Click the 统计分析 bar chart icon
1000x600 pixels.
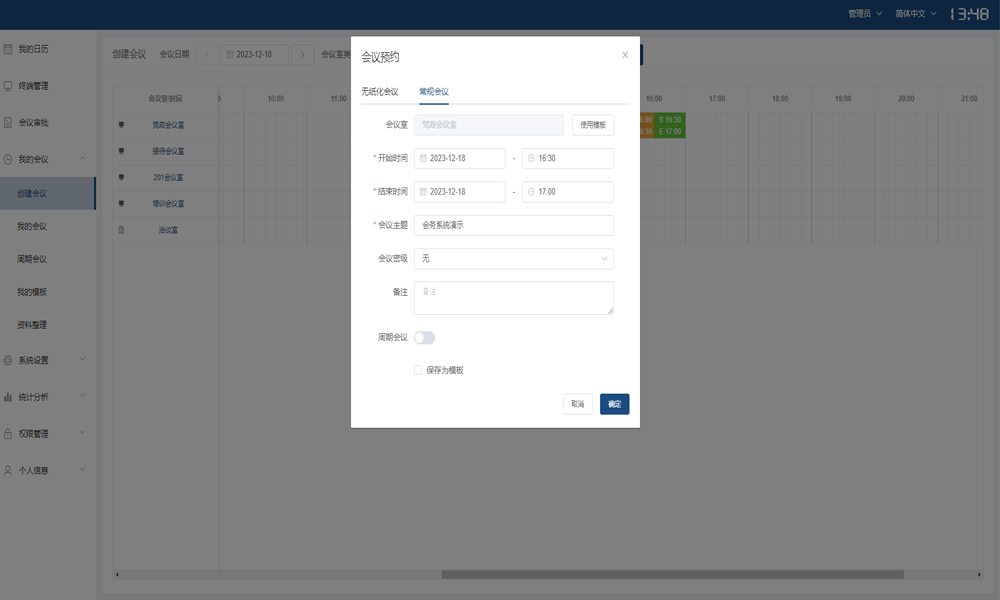click(8, 397)
